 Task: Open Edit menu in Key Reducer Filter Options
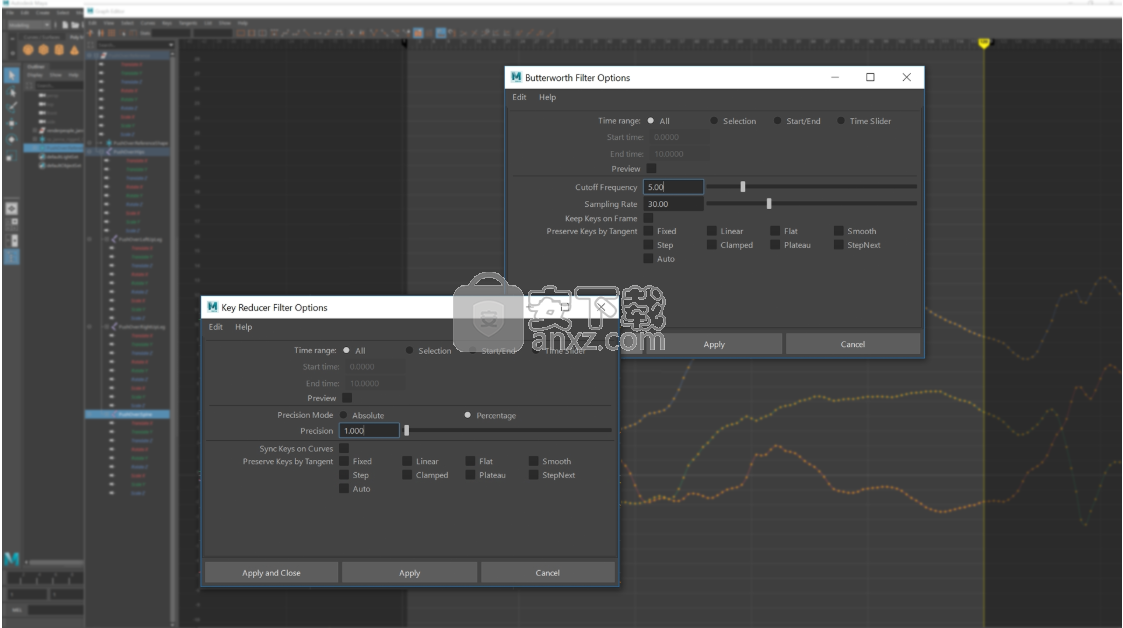click(x=216, y=327)
